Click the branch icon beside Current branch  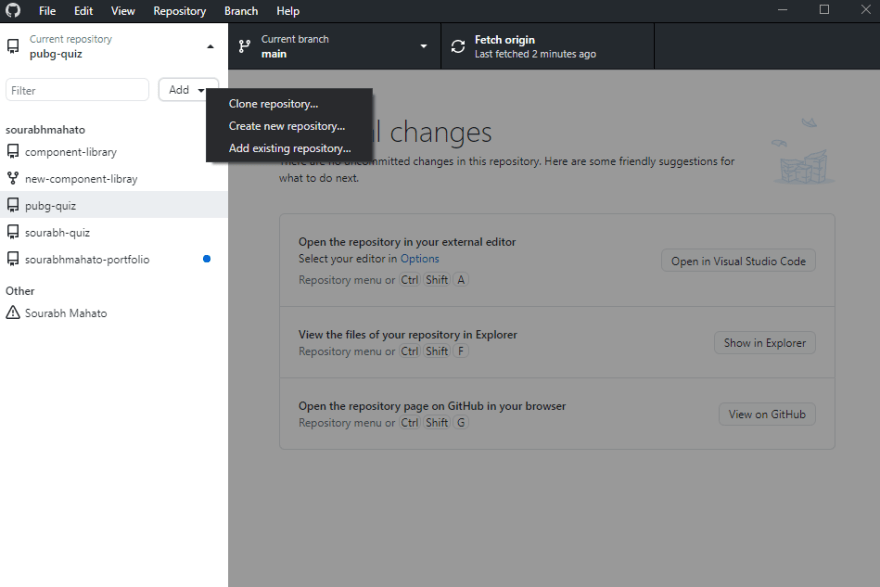pos(244,47)
